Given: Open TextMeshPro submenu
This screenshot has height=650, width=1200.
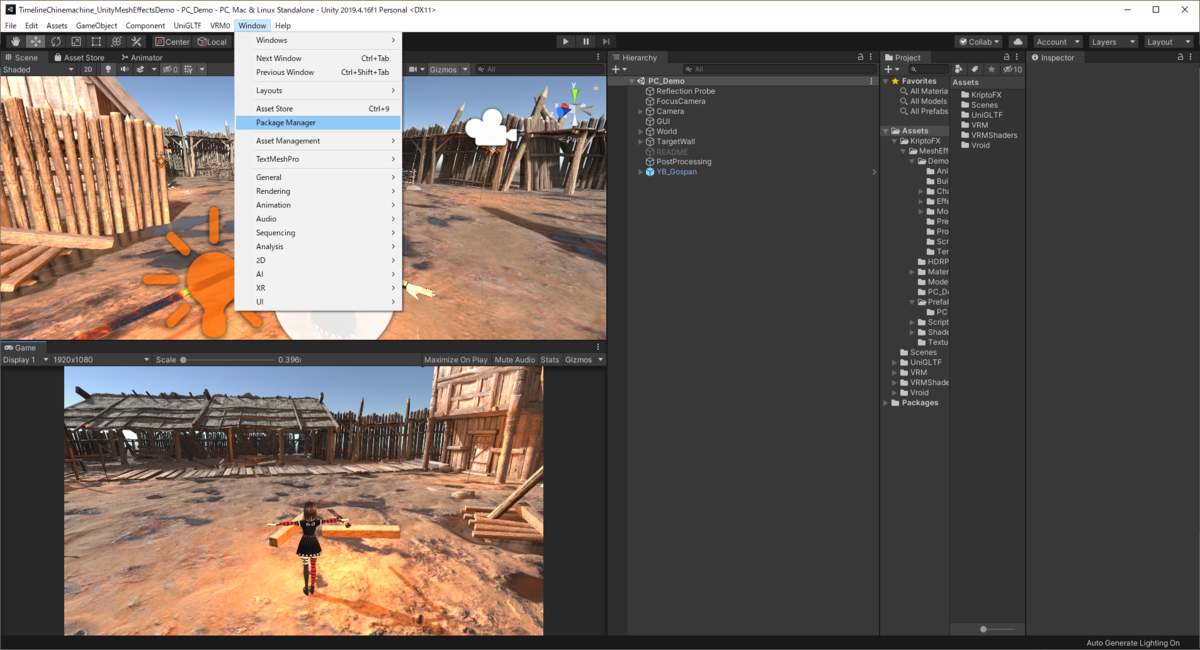Looking at the screenshot, I should click(x=318, y=159).
